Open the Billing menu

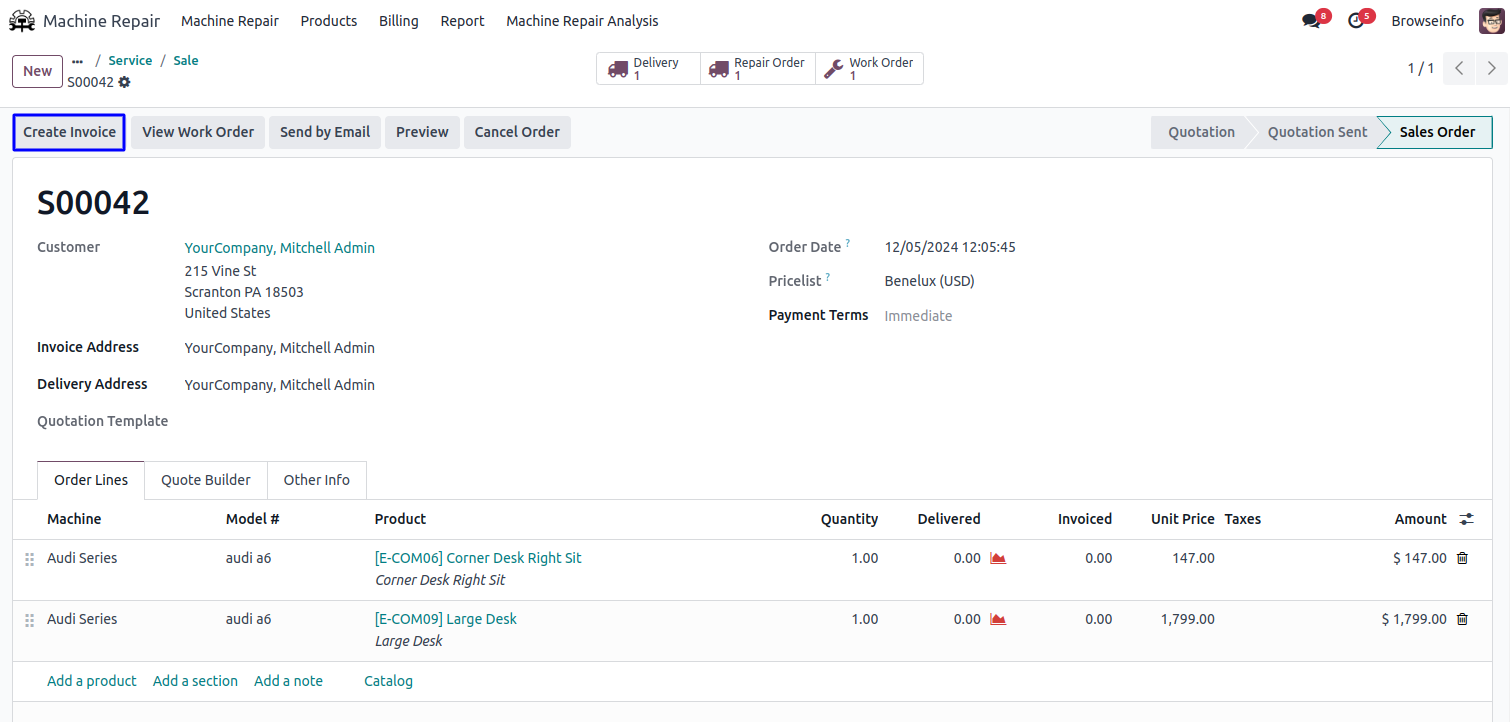pos(398,21)
